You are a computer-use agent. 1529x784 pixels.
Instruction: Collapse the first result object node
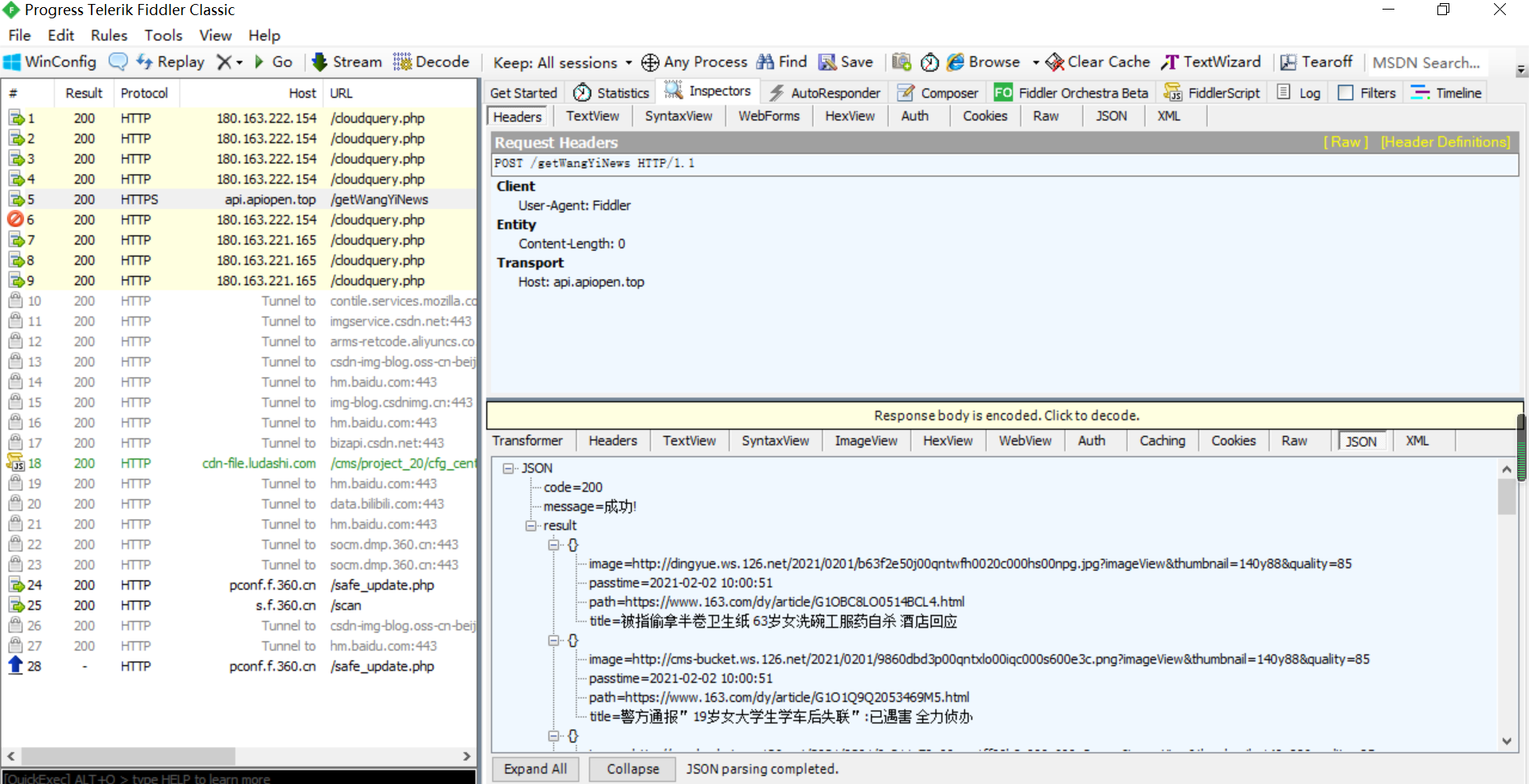[x=553, y=545]
